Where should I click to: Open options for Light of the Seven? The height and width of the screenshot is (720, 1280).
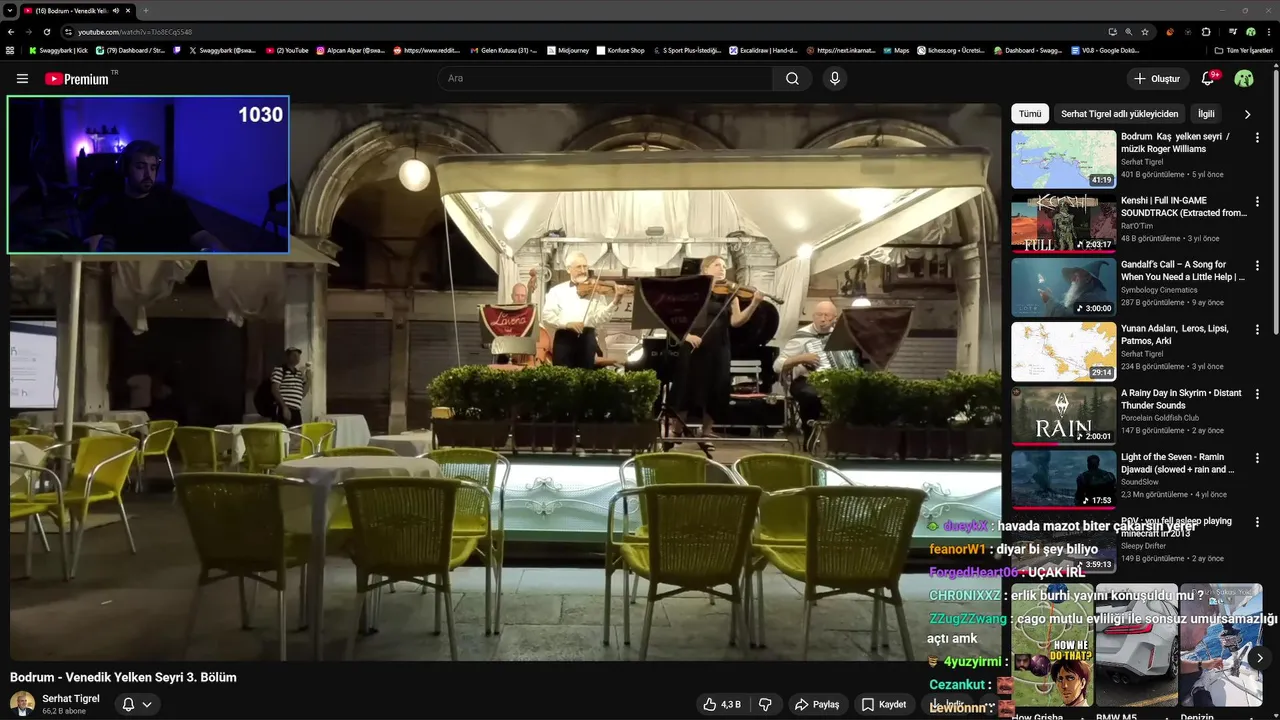tap(1258, 458)
